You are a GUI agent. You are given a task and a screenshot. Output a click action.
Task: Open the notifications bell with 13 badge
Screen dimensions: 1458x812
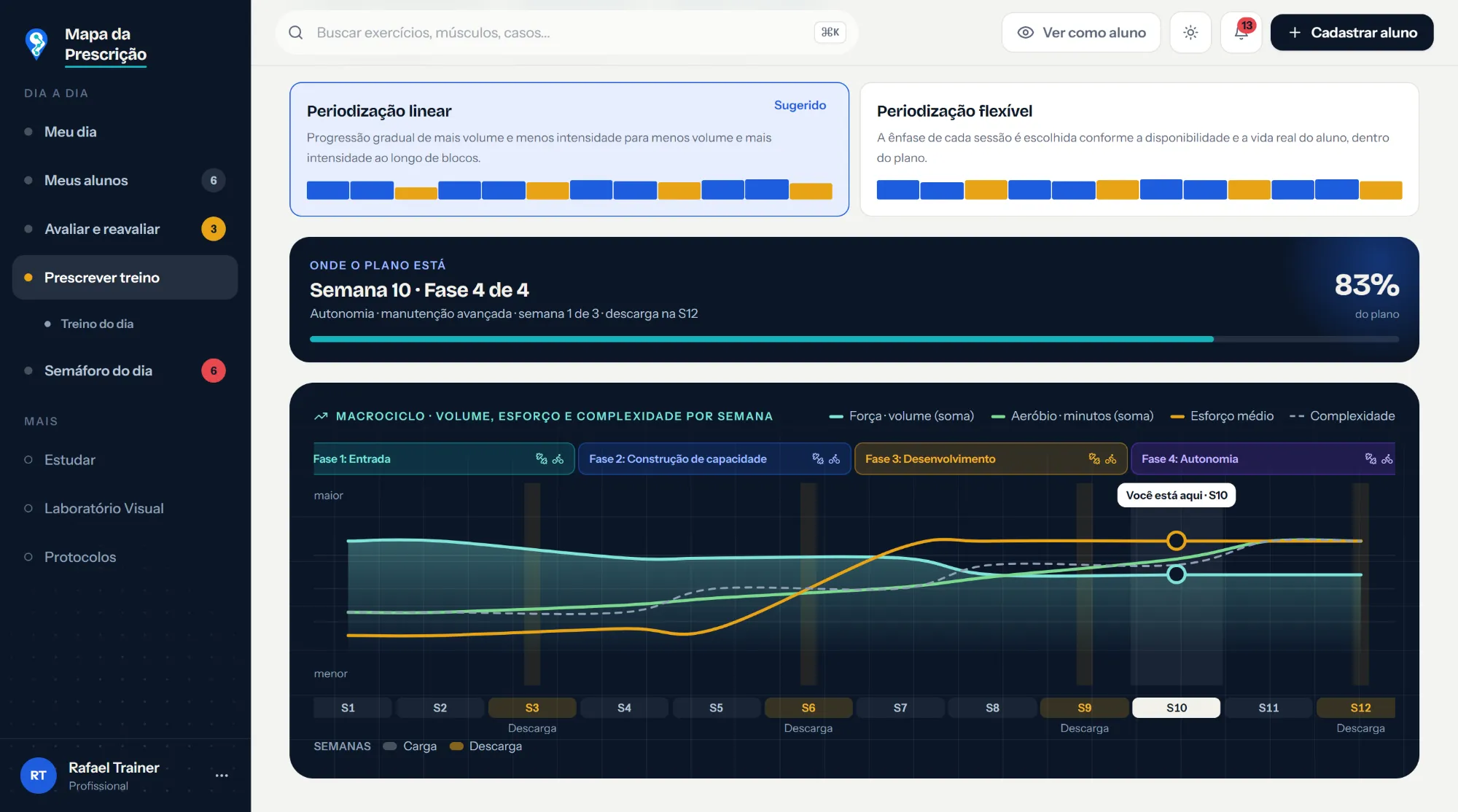(x=1241, y=32)
